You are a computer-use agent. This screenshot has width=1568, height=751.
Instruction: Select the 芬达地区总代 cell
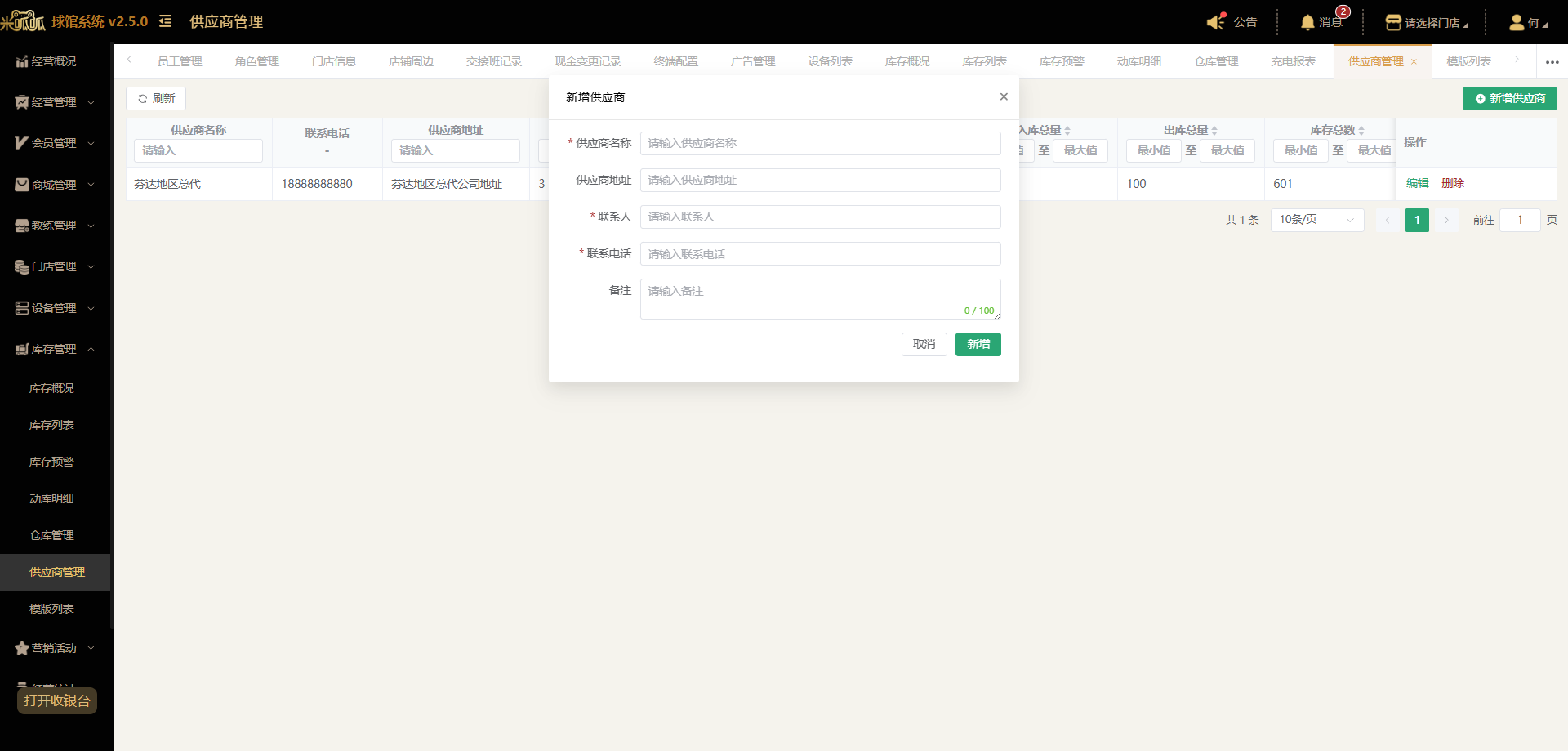pos(199,184)
